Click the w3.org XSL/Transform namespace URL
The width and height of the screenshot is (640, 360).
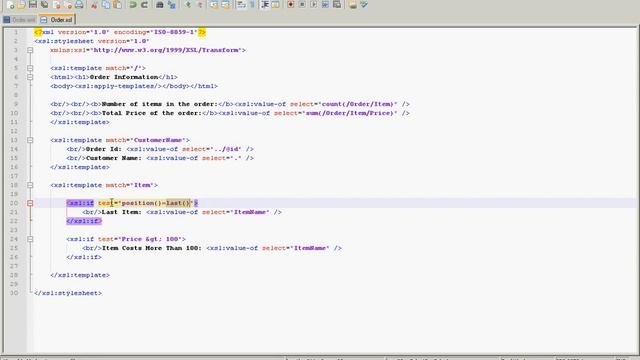166,50
